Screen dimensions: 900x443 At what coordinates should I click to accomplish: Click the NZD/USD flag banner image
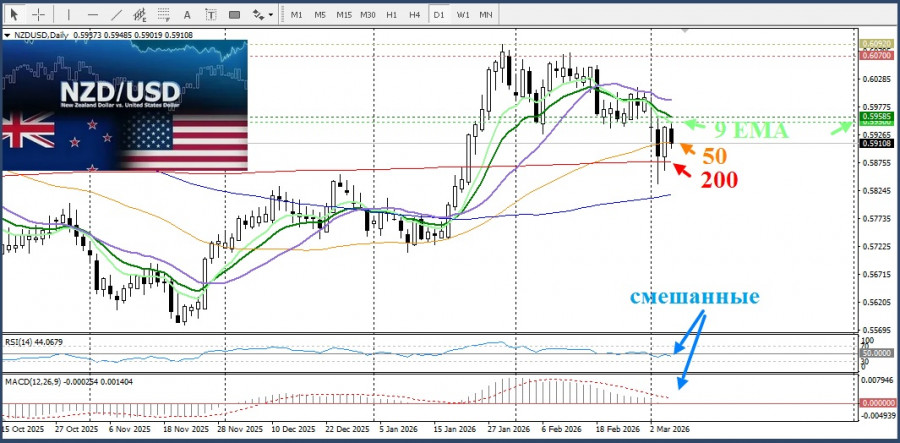[124, 106]
